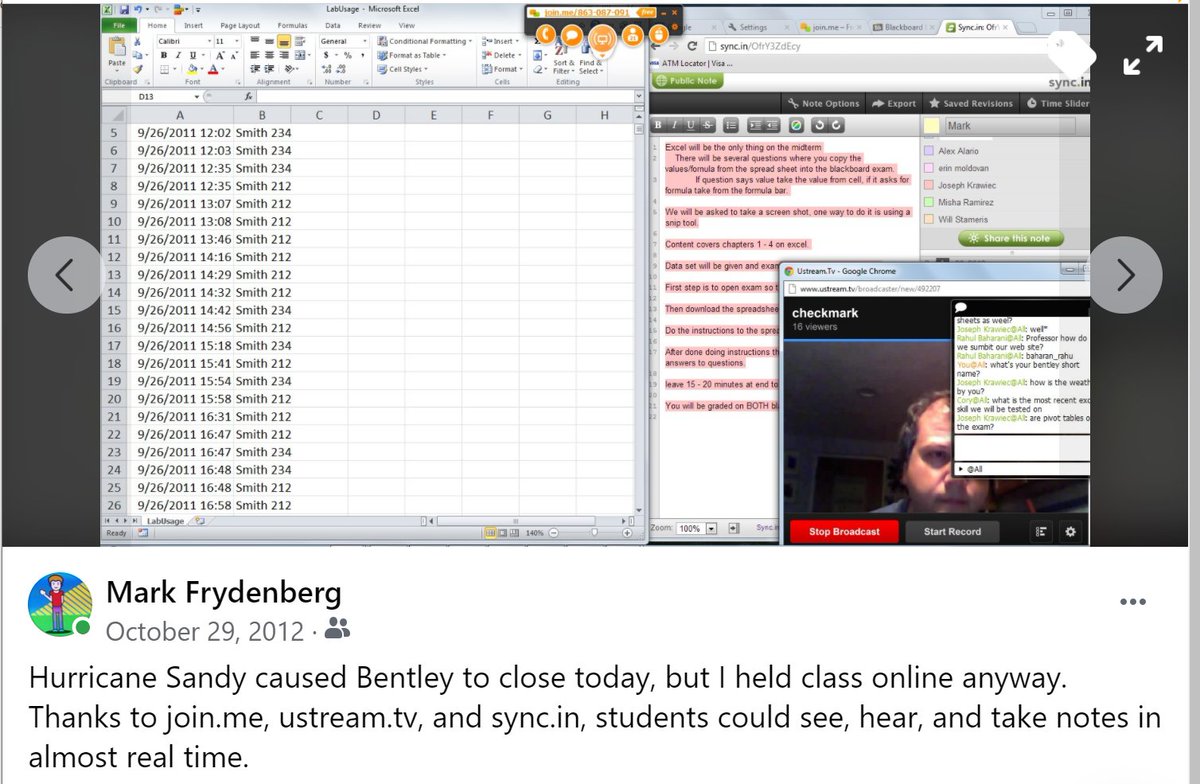The height and width of the screenshot is (784, 1200).
Task: Click the percent style icon in Excel
Action: coord(346,55)
